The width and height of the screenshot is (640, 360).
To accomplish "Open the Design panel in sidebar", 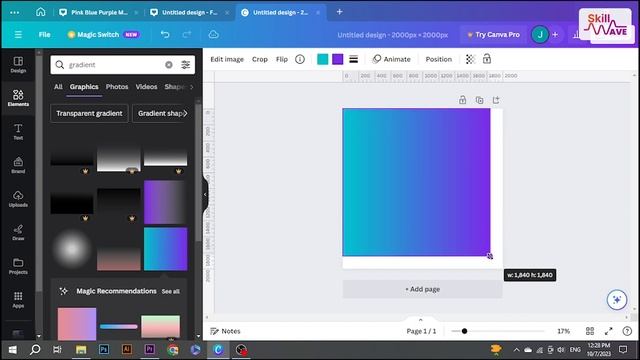I will [x=18, y=64].
